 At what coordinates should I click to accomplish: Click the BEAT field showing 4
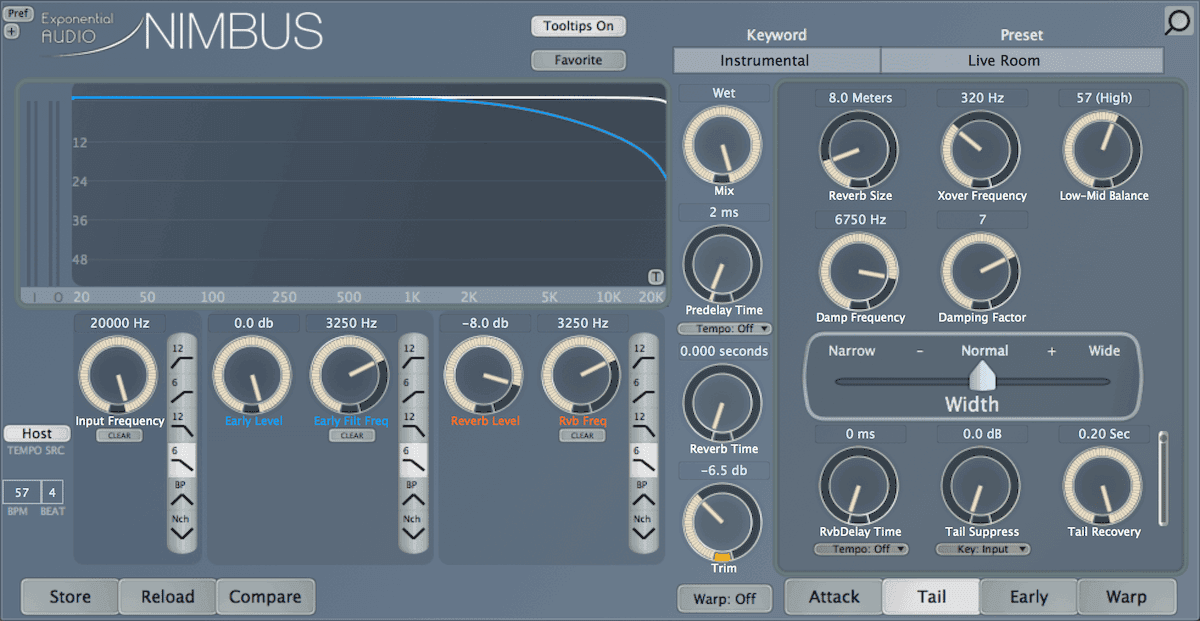pyautogui.click(x=52, y=492)
